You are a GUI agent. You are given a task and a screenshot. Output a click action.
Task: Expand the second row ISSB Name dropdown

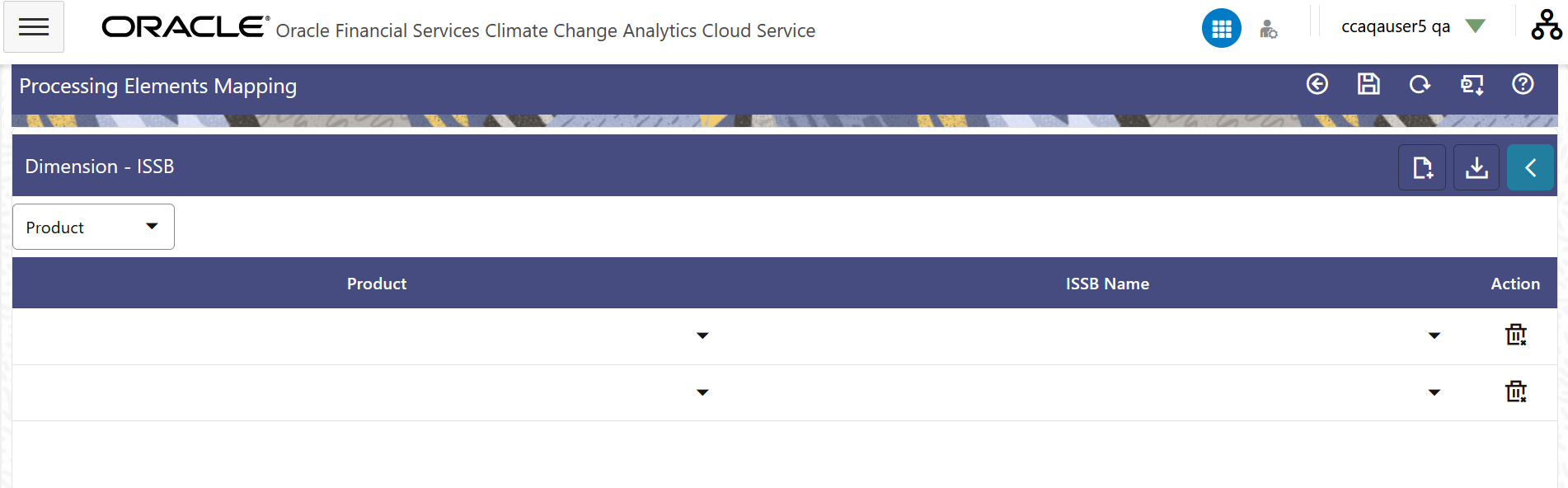click(1434, 392)
